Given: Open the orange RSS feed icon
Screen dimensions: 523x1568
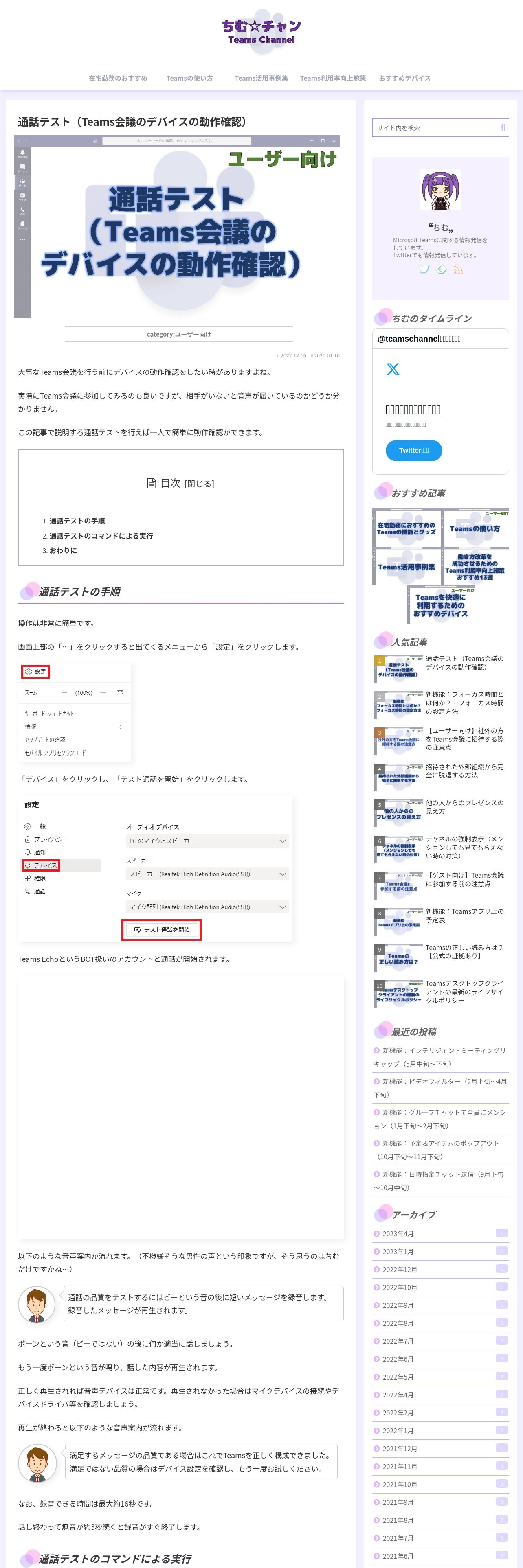Looking at the screenshot, I should tap(457, 268).
